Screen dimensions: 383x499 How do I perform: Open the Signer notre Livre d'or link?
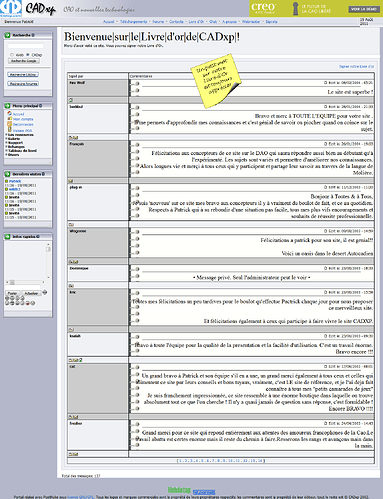(x=356, y=67)
